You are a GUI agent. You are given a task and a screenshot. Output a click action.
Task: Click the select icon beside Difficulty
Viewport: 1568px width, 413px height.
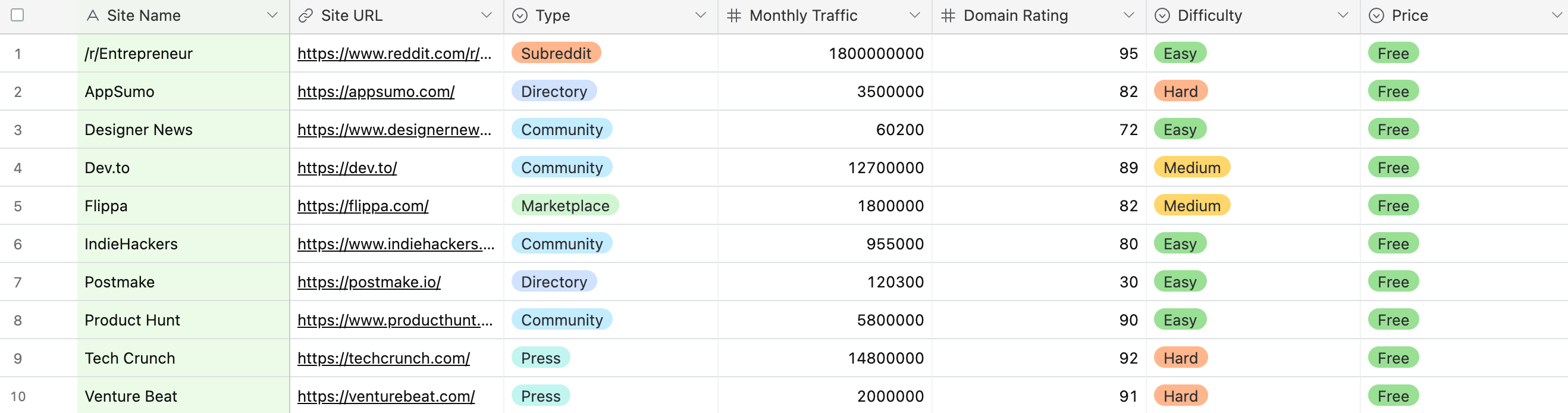point(1162,16)
